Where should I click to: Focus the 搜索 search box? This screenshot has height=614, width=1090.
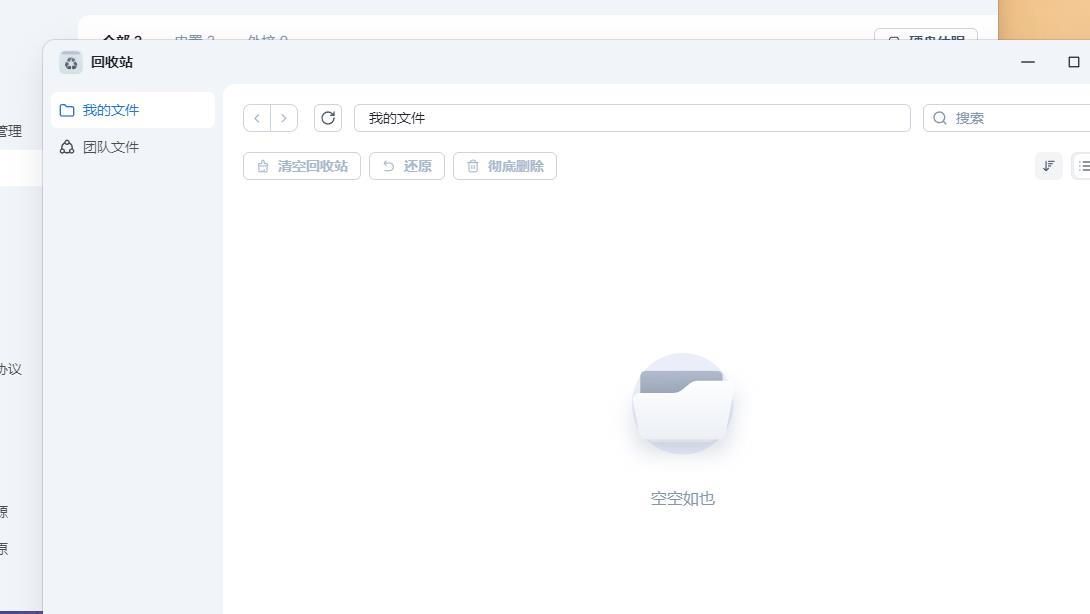coord(1008,118)
